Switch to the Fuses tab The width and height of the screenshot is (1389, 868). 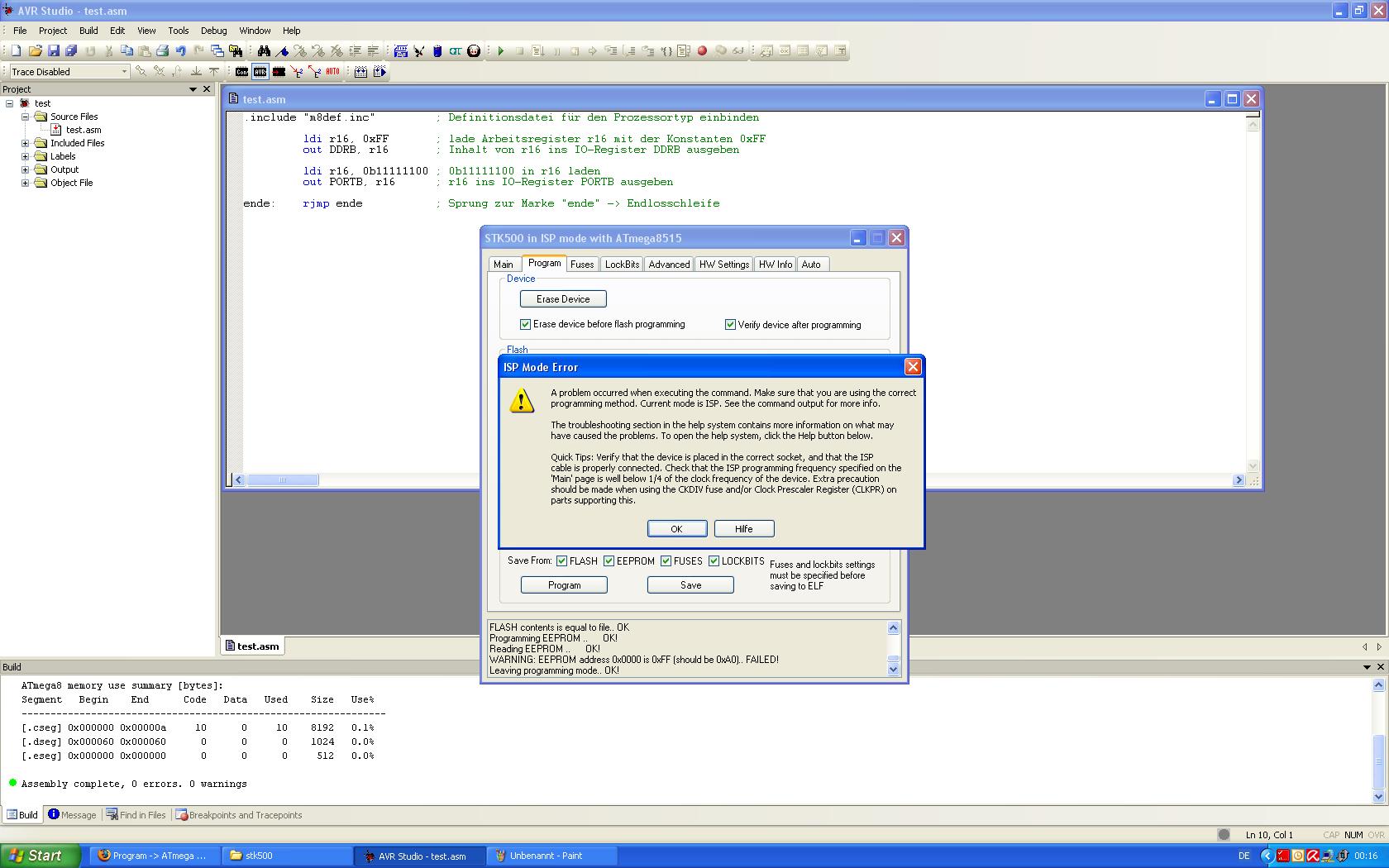(582, 265)
